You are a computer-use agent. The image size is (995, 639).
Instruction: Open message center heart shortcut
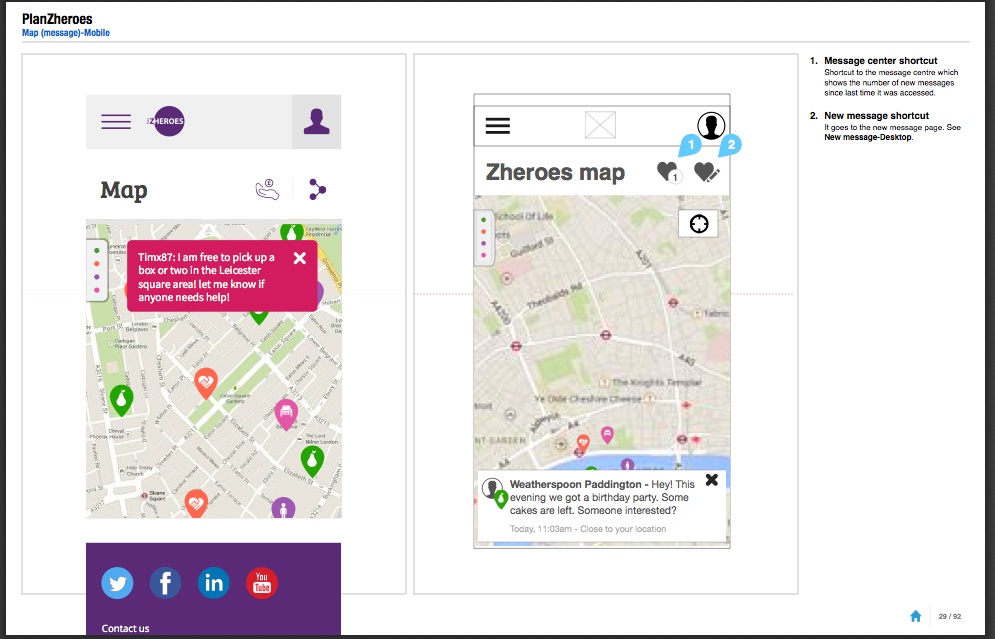click(x=668, y=173)
